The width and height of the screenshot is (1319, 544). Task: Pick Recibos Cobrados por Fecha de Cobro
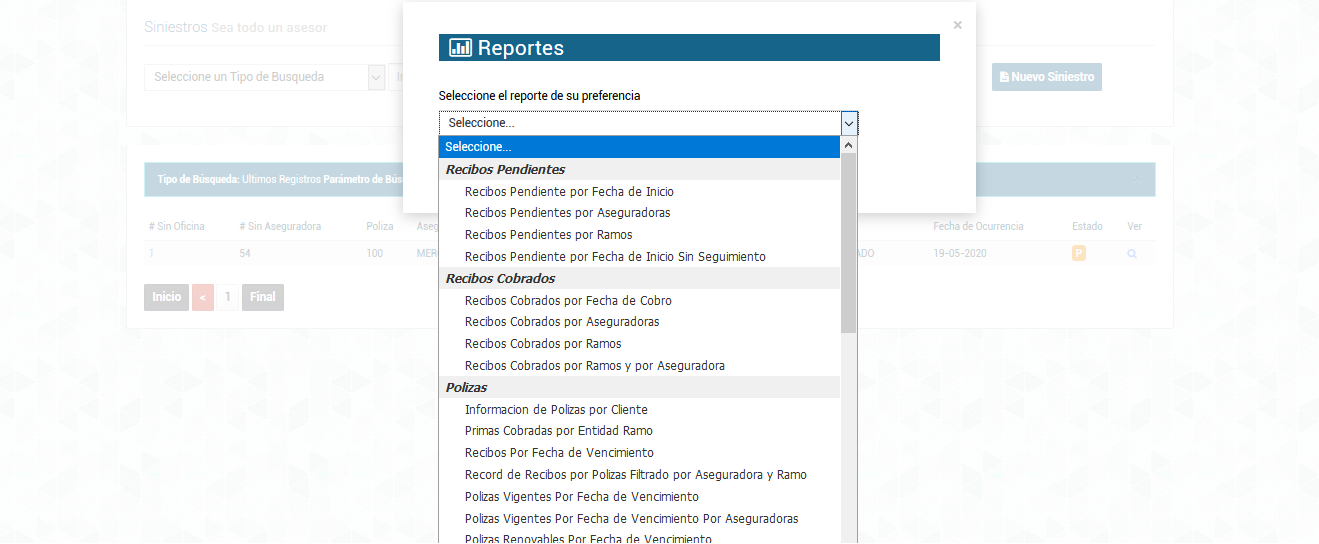(568, 300)
